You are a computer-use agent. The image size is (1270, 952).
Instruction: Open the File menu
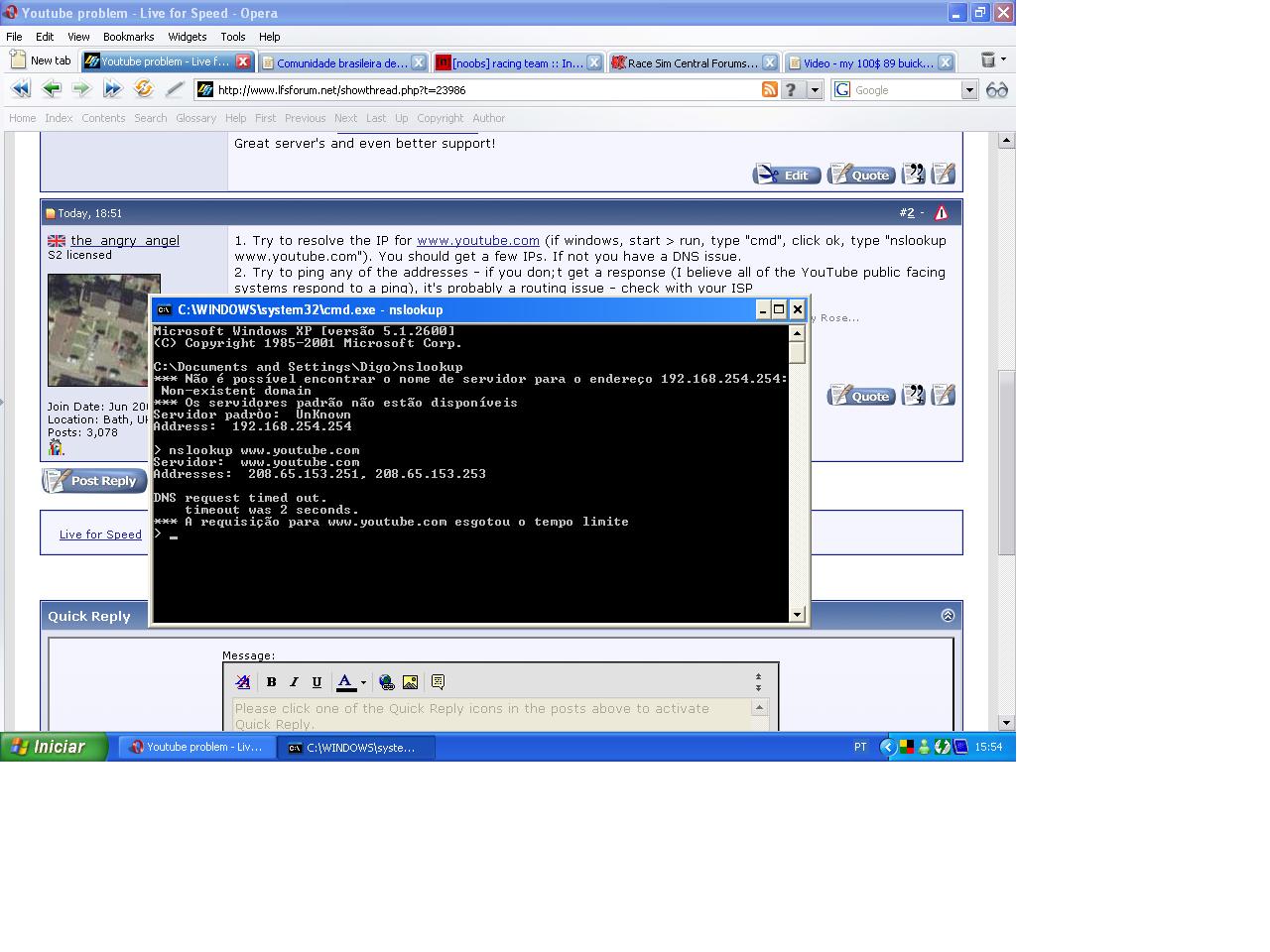14,36
